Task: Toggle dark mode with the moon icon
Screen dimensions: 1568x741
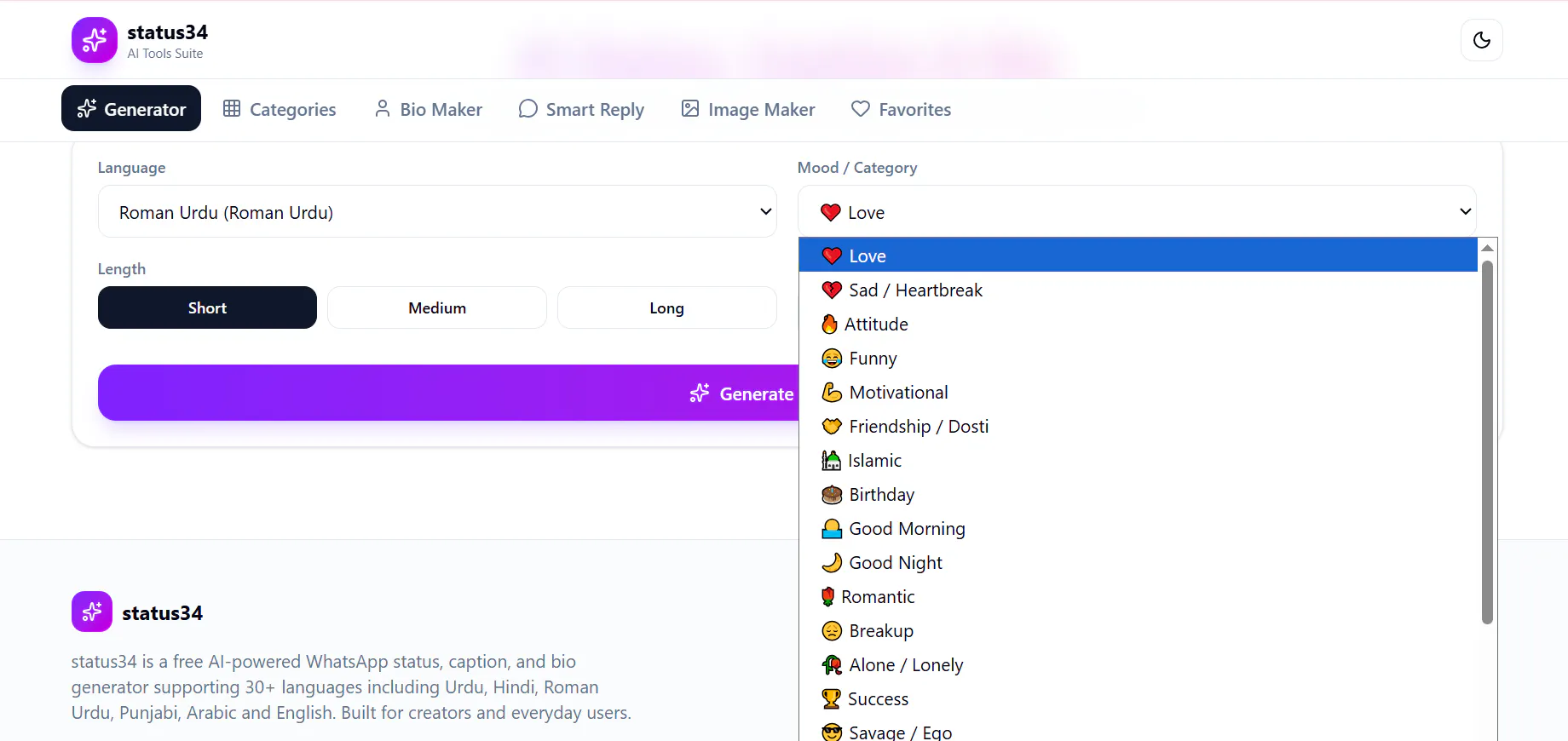Action: click(1482, 40)
